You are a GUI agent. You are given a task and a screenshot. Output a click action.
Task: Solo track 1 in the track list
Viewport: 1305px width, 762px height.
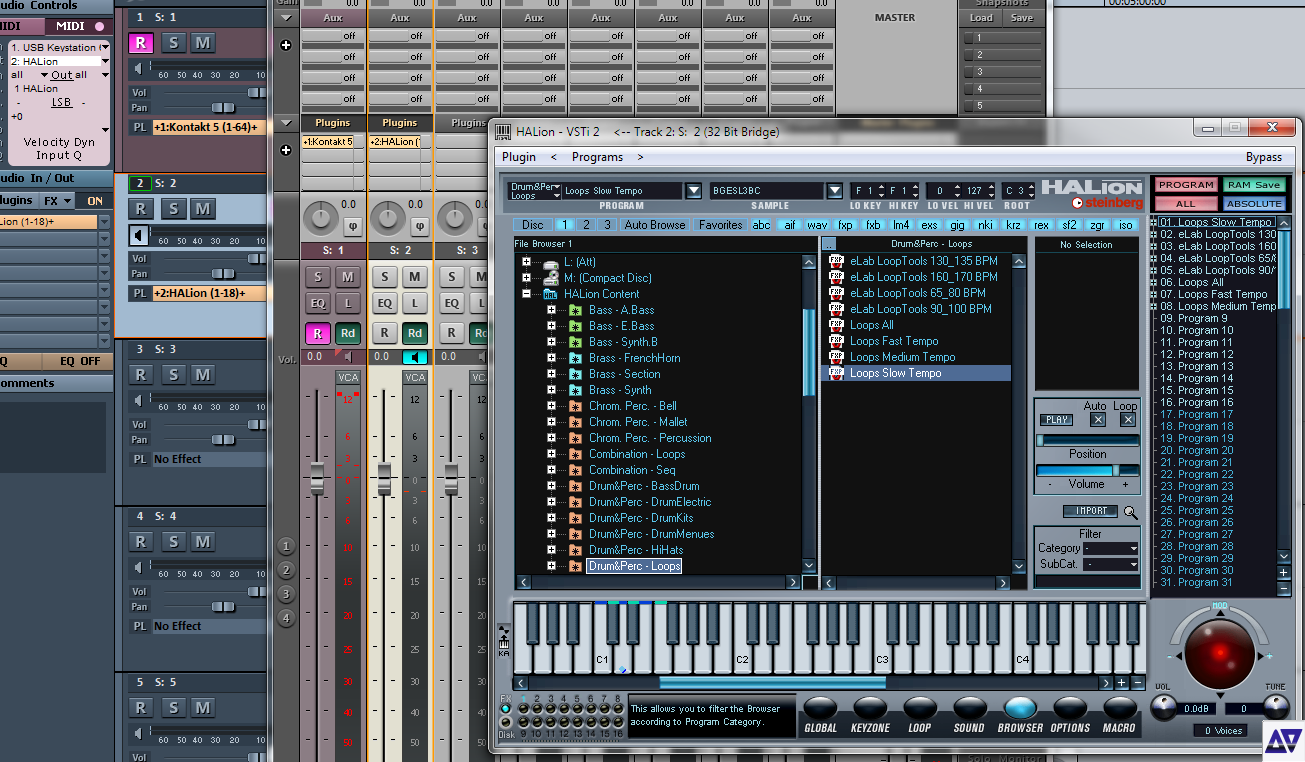pyautogui.click(x=173, y=42)
